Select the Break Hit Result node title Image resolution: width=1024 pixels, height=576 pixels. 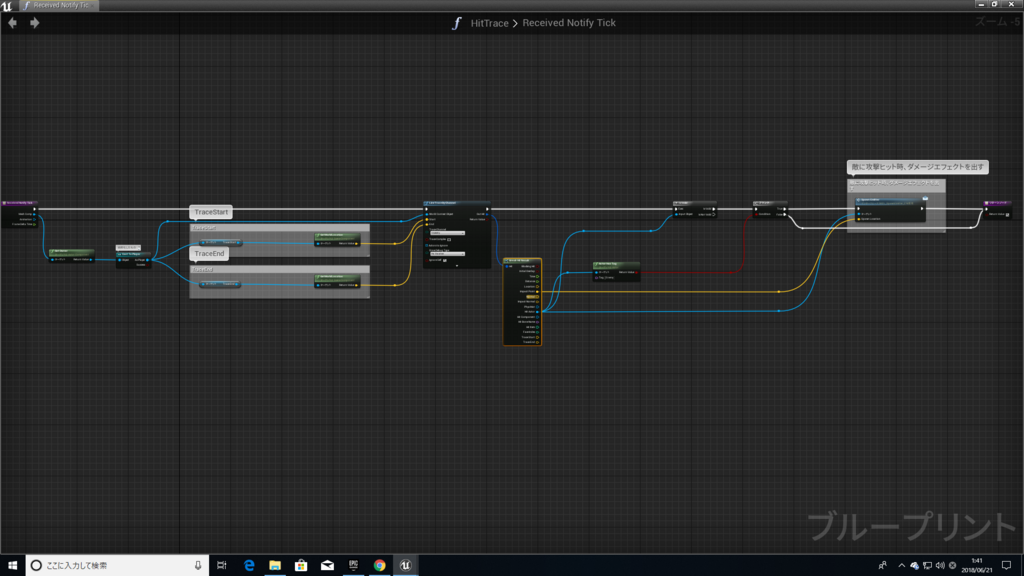[522, 261]
